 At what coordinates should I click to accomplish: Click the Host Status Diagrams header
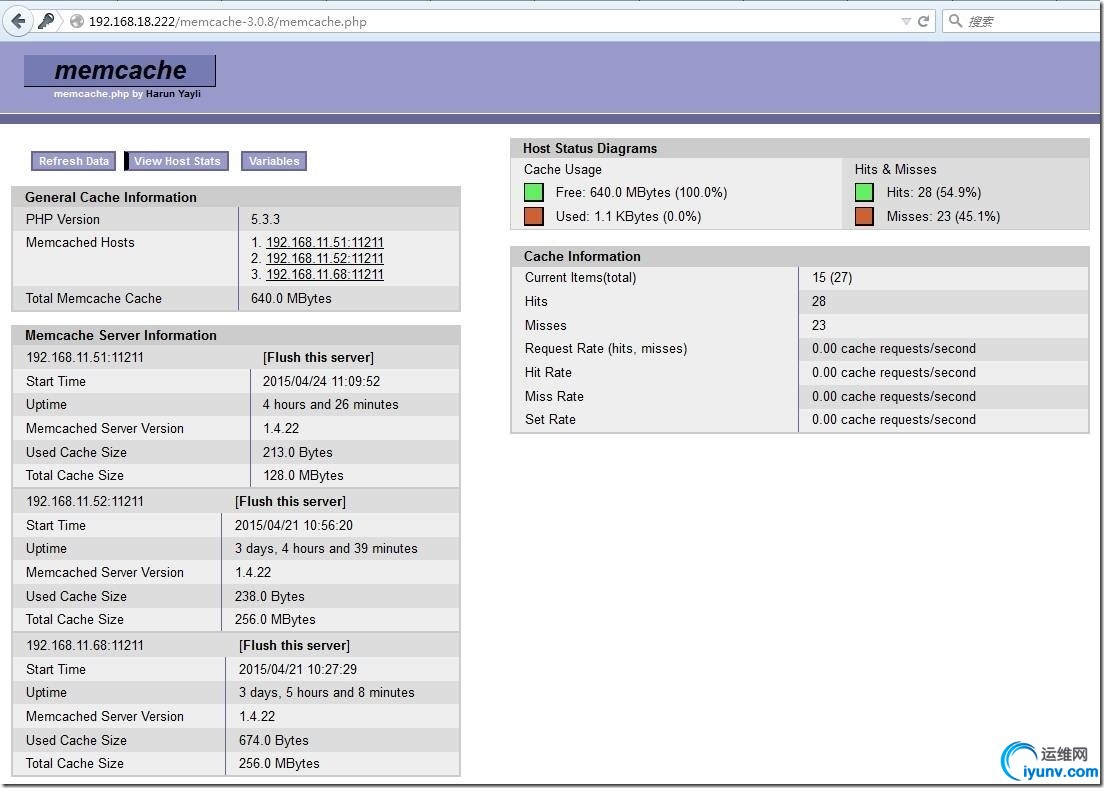pyautogui.click(x=589, y=149)
